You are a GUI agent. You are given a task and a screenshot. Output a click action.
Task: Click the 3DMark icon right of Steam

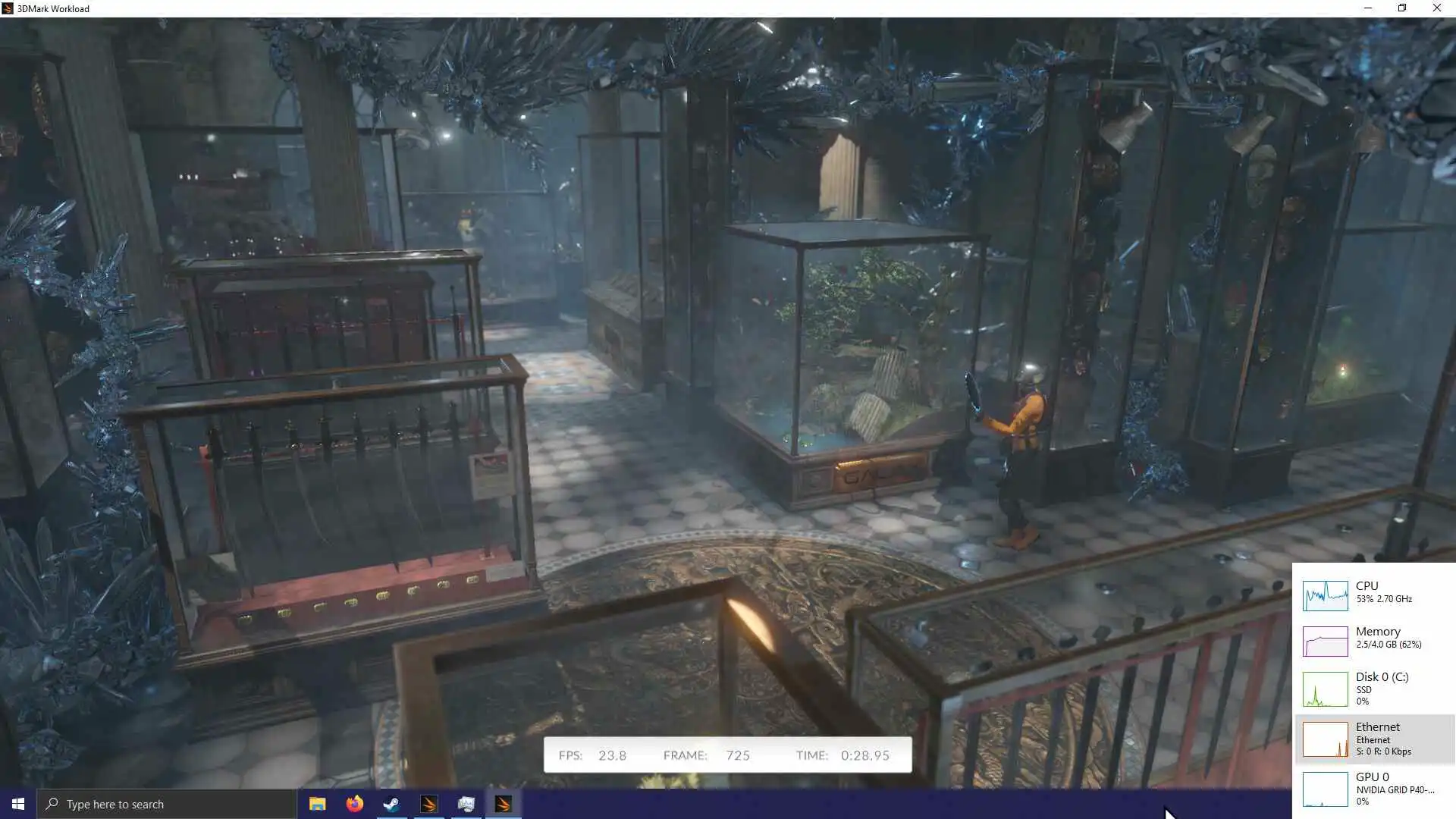(428, 804)
